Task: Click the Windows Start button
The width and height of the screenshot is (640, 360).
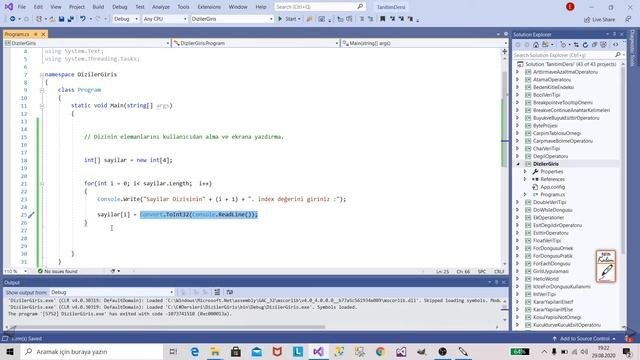Action: (x=10, y=351)
